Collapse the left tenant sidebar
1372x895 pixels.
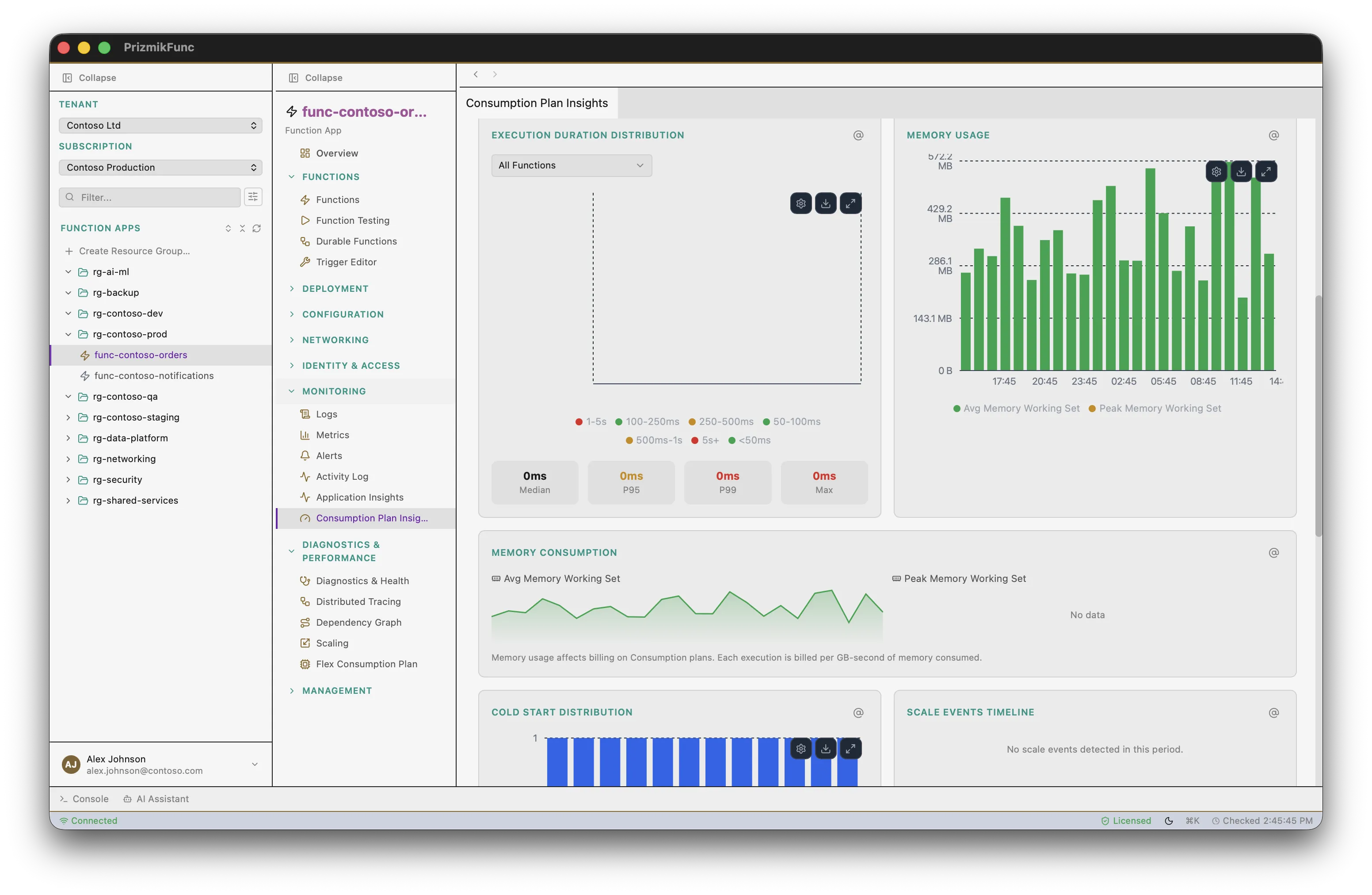click(x=88, y=77)
